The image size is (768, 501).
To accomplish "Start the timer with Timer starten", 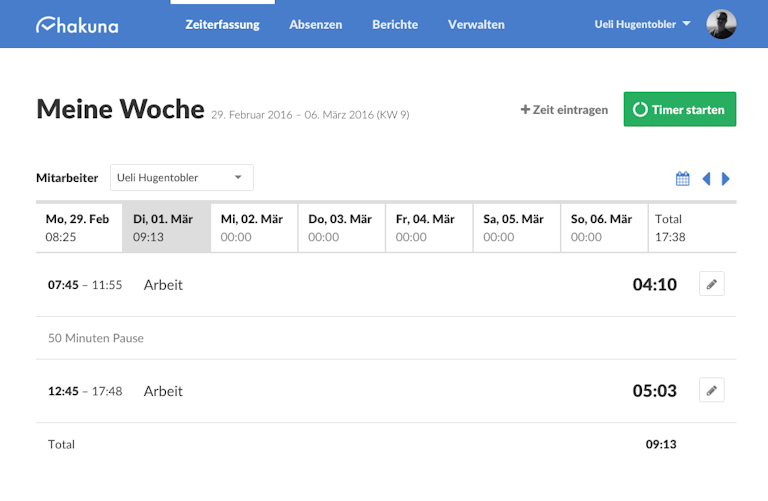I will pos(679,109).
